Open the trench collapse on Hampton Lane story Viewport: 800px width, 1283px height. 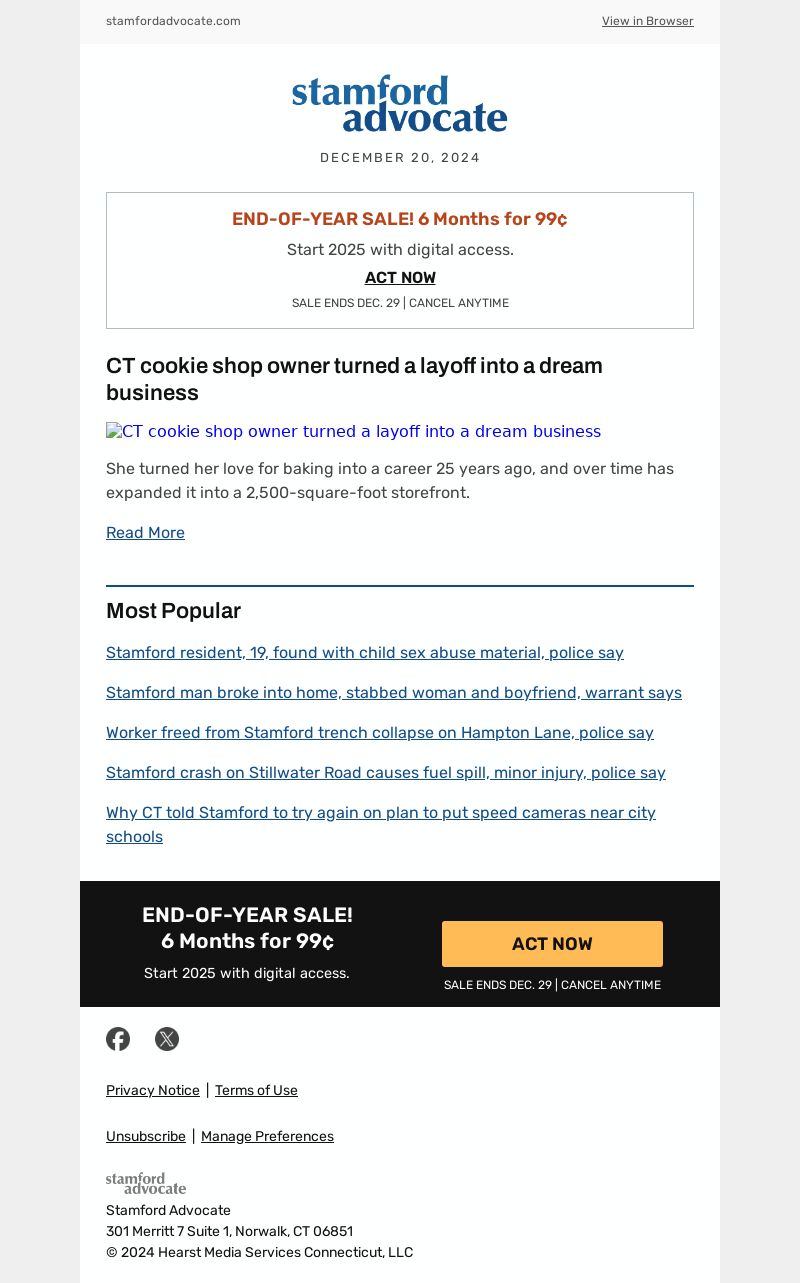click(x=380, y=732)
